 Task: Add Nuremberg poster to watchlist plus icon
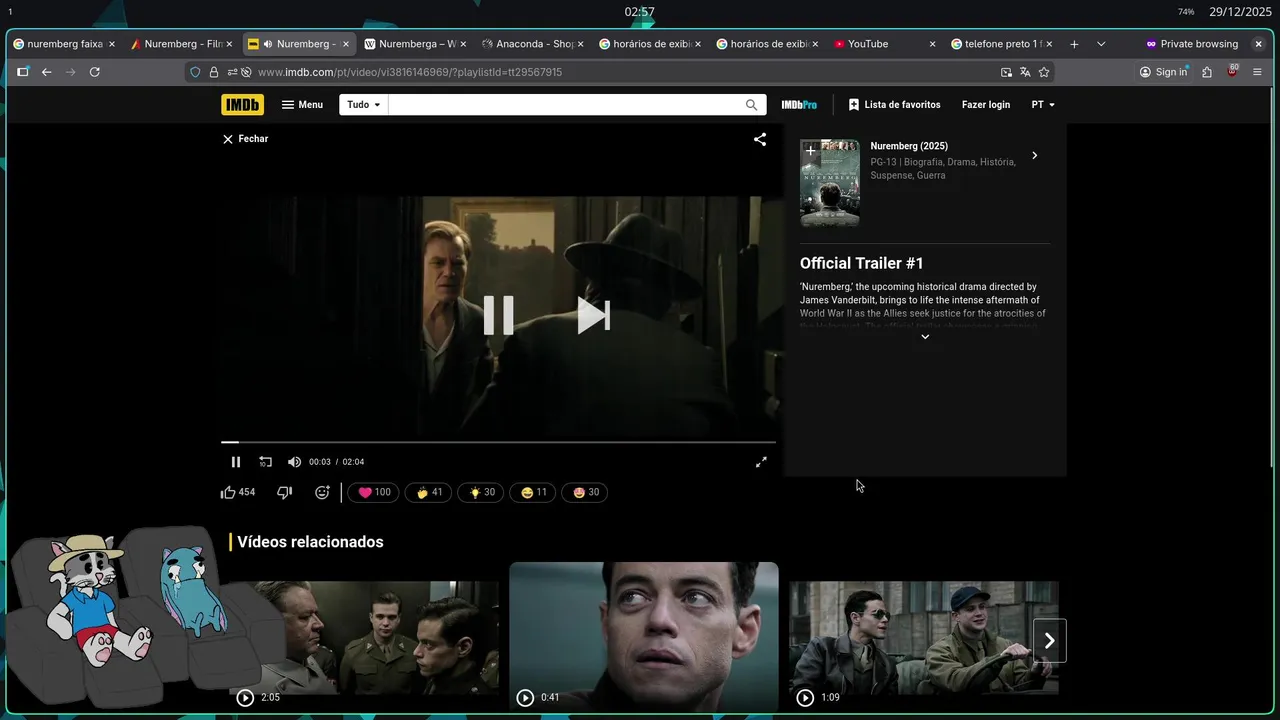(811, 151)
